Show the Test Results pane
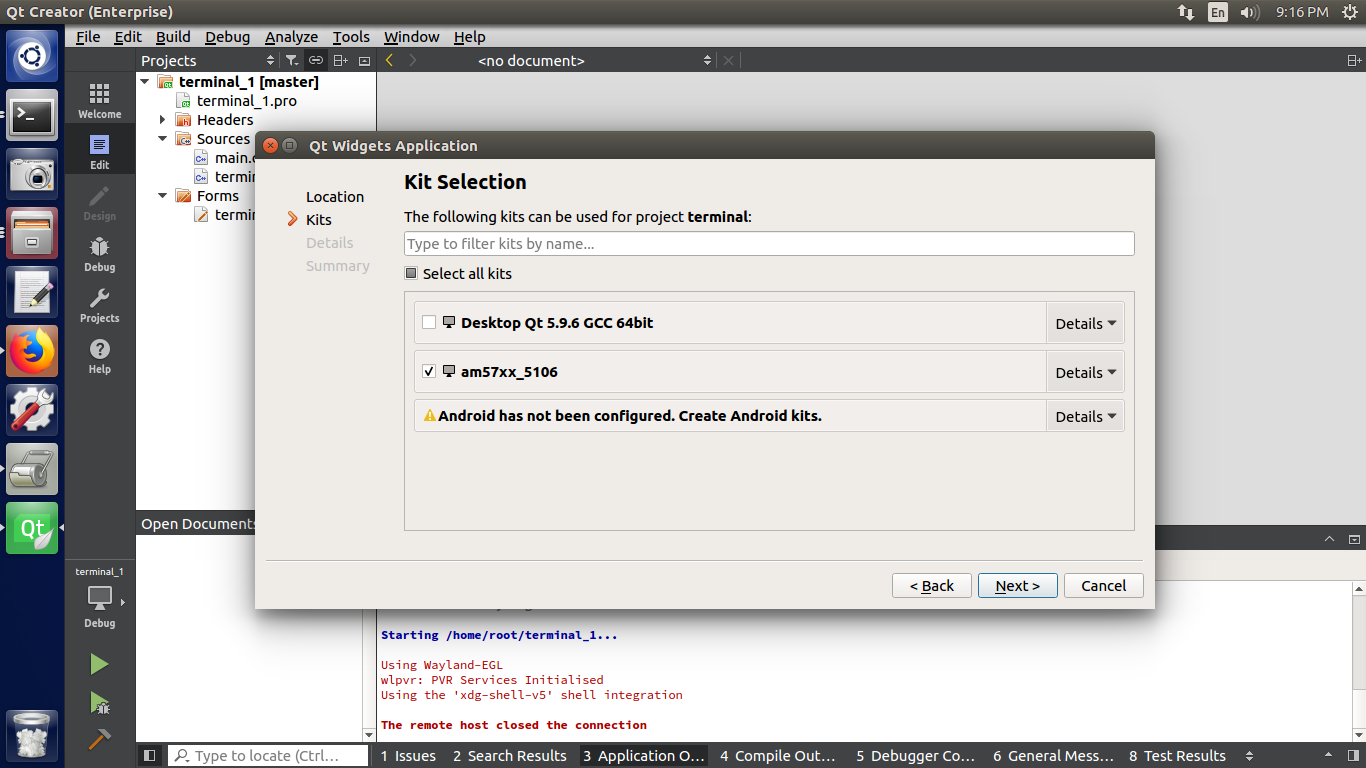Viewport: 1366px width, 768px height. coord(1177,756)
